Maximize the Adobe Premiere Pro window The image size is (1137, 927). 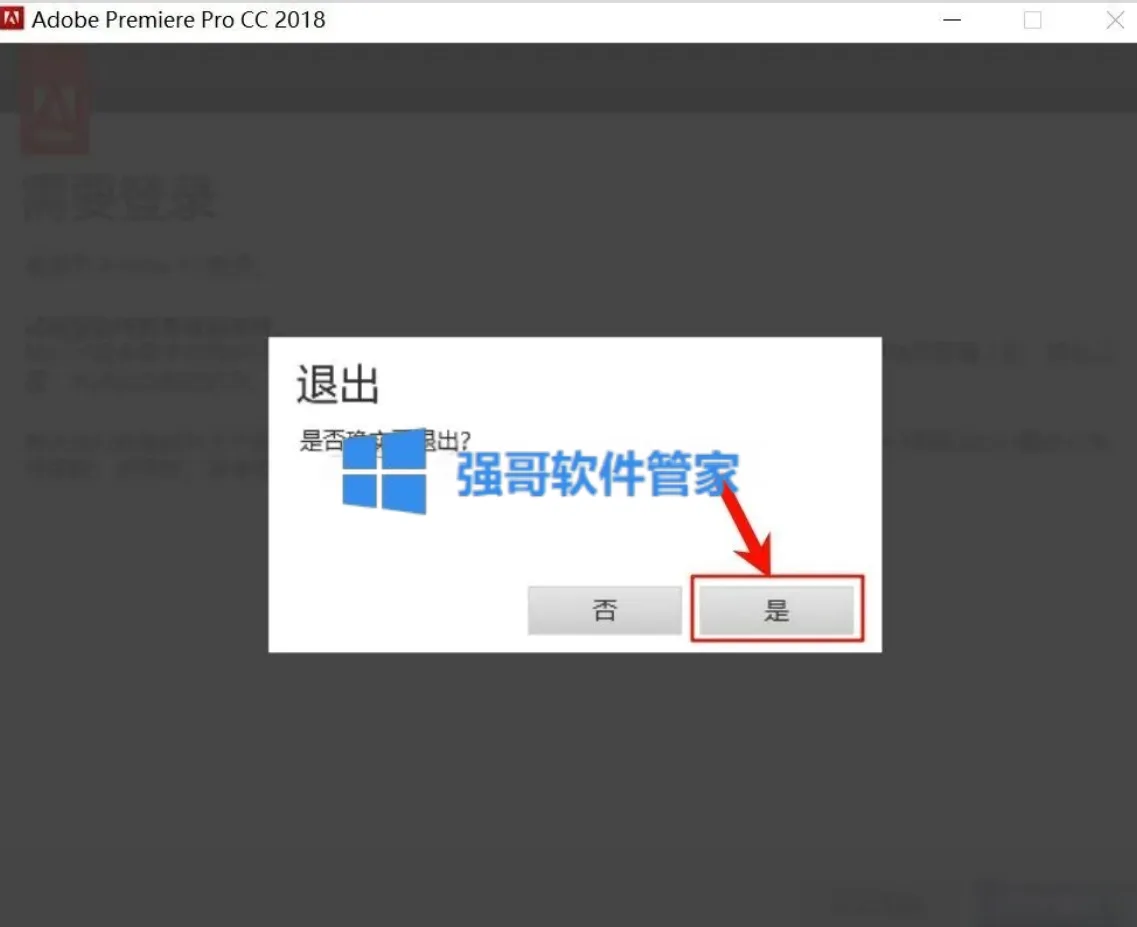tap(1033, 20)
